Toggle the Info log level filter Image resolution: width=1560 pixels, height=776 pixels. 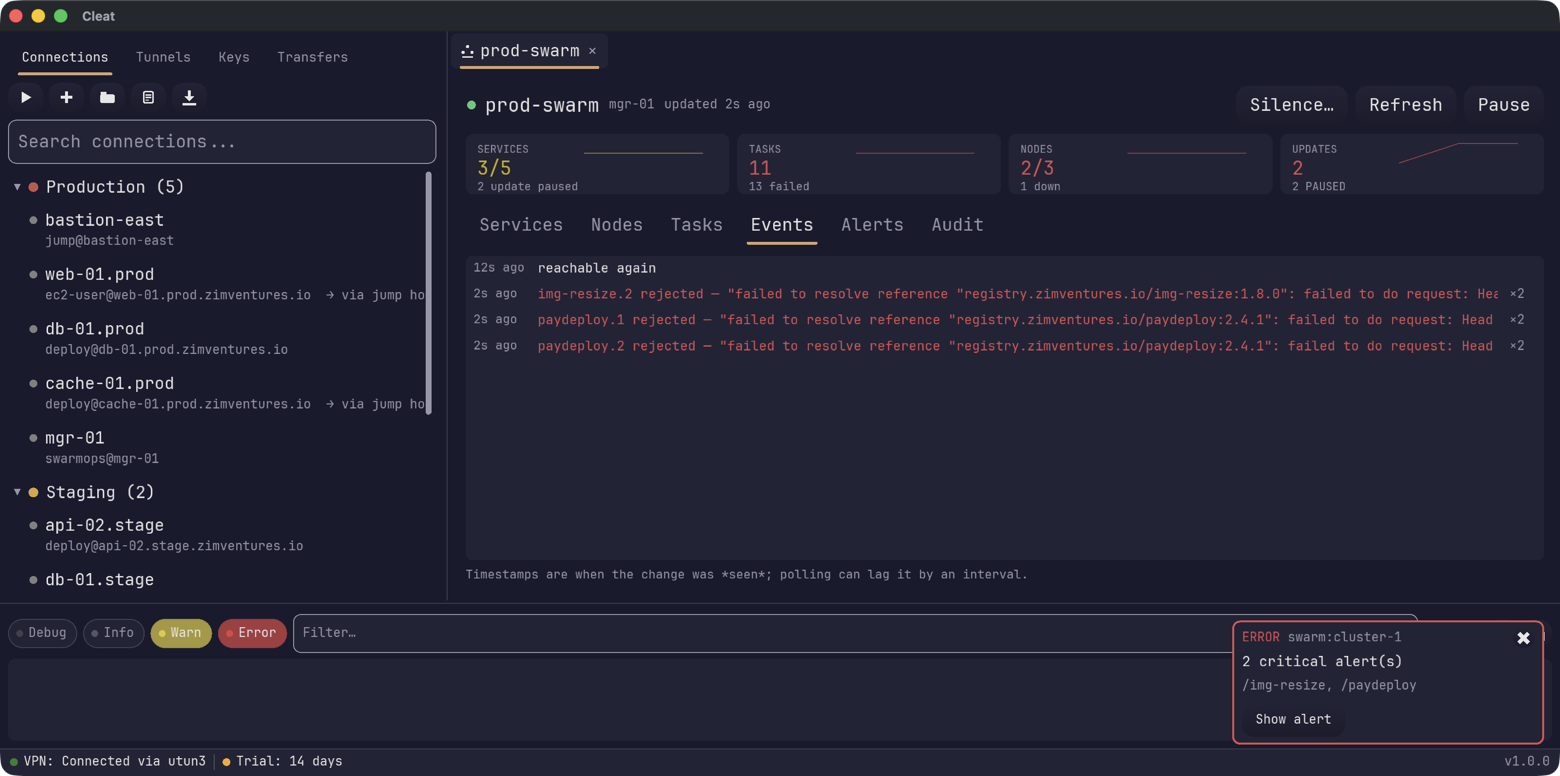coord(113,633)
